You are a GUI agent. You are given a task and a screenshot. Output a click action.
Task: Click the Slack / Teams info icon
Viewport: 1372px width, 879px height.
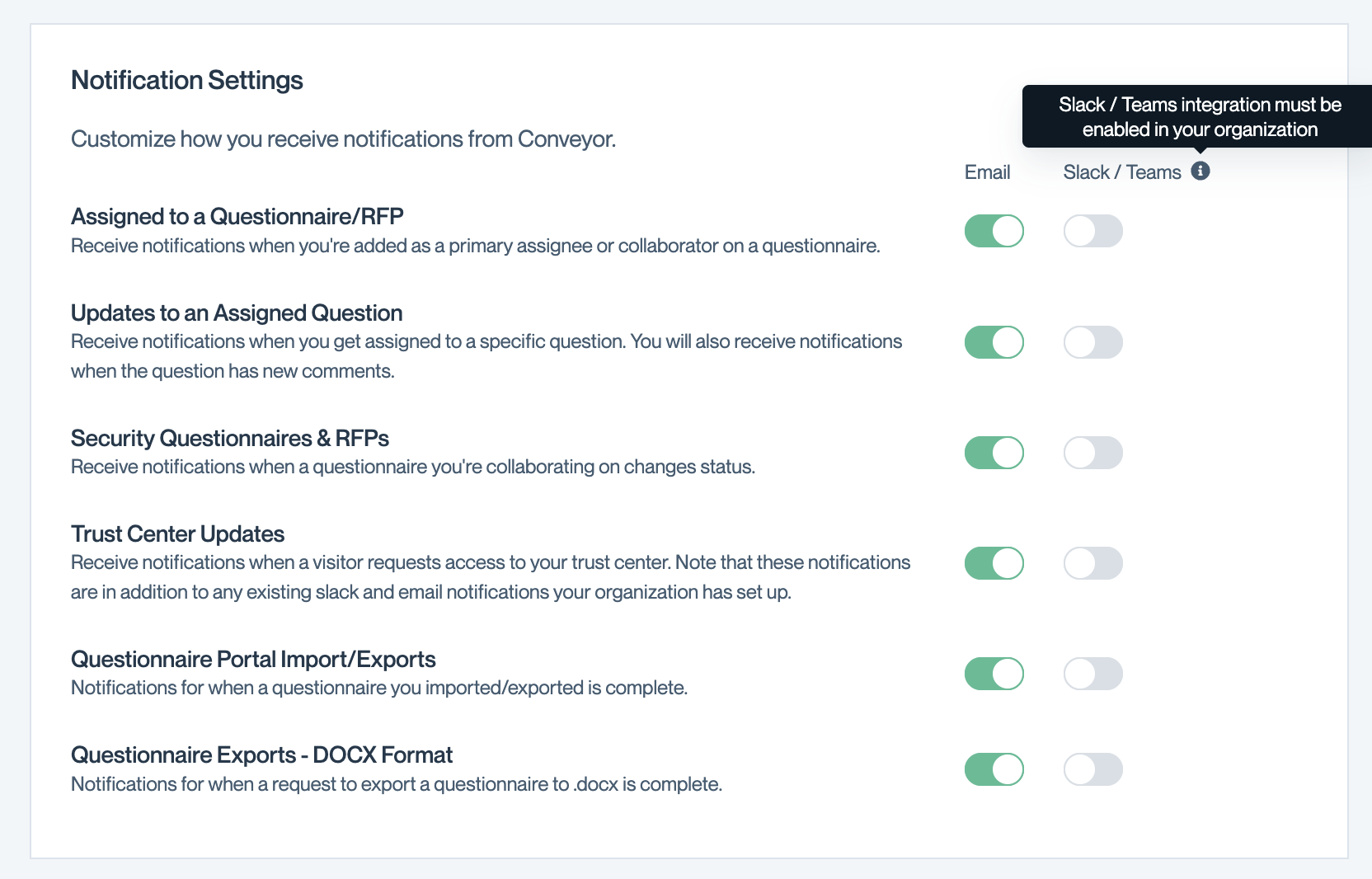[x=1200, y=171]
